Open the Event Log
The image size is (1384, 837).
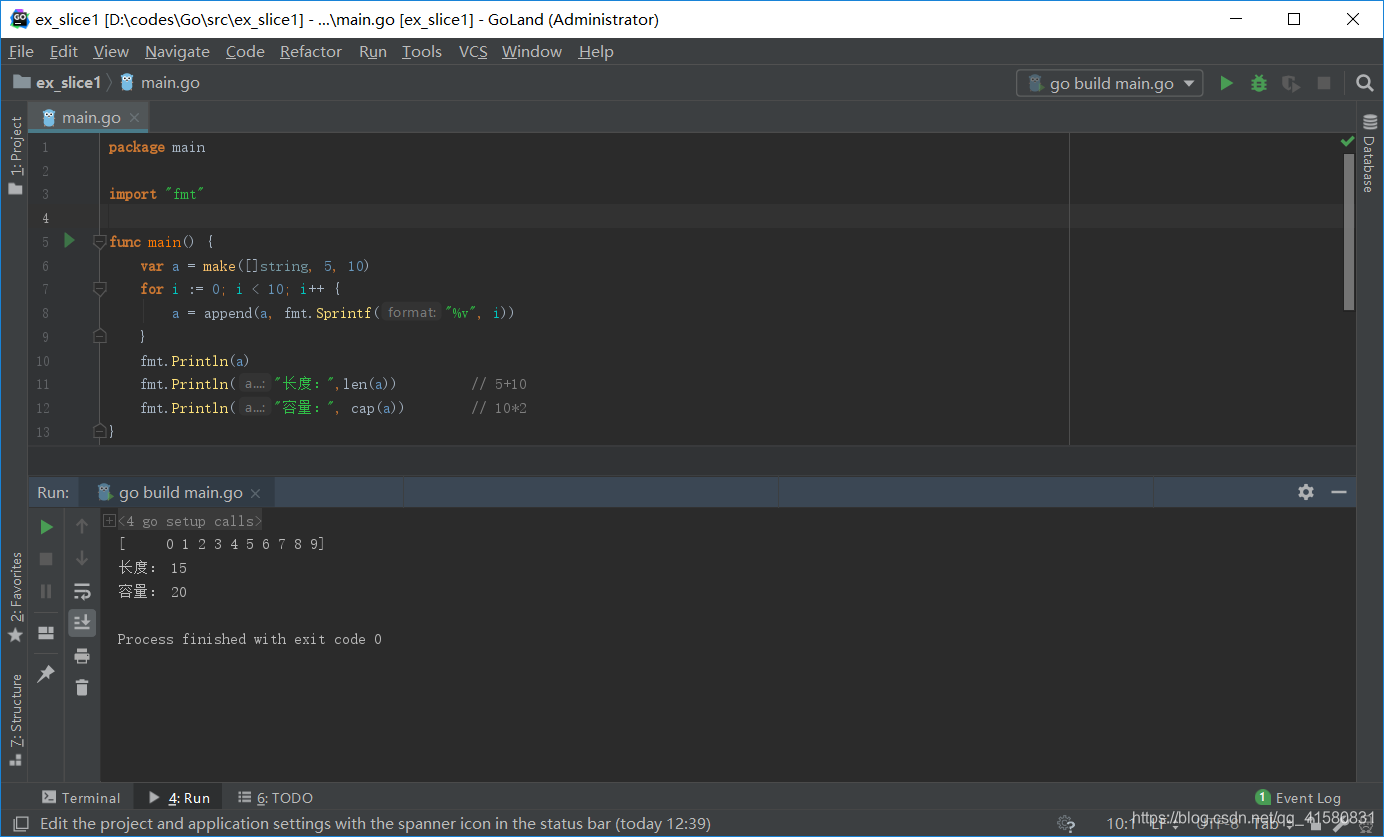click(x=1297, y=797)
